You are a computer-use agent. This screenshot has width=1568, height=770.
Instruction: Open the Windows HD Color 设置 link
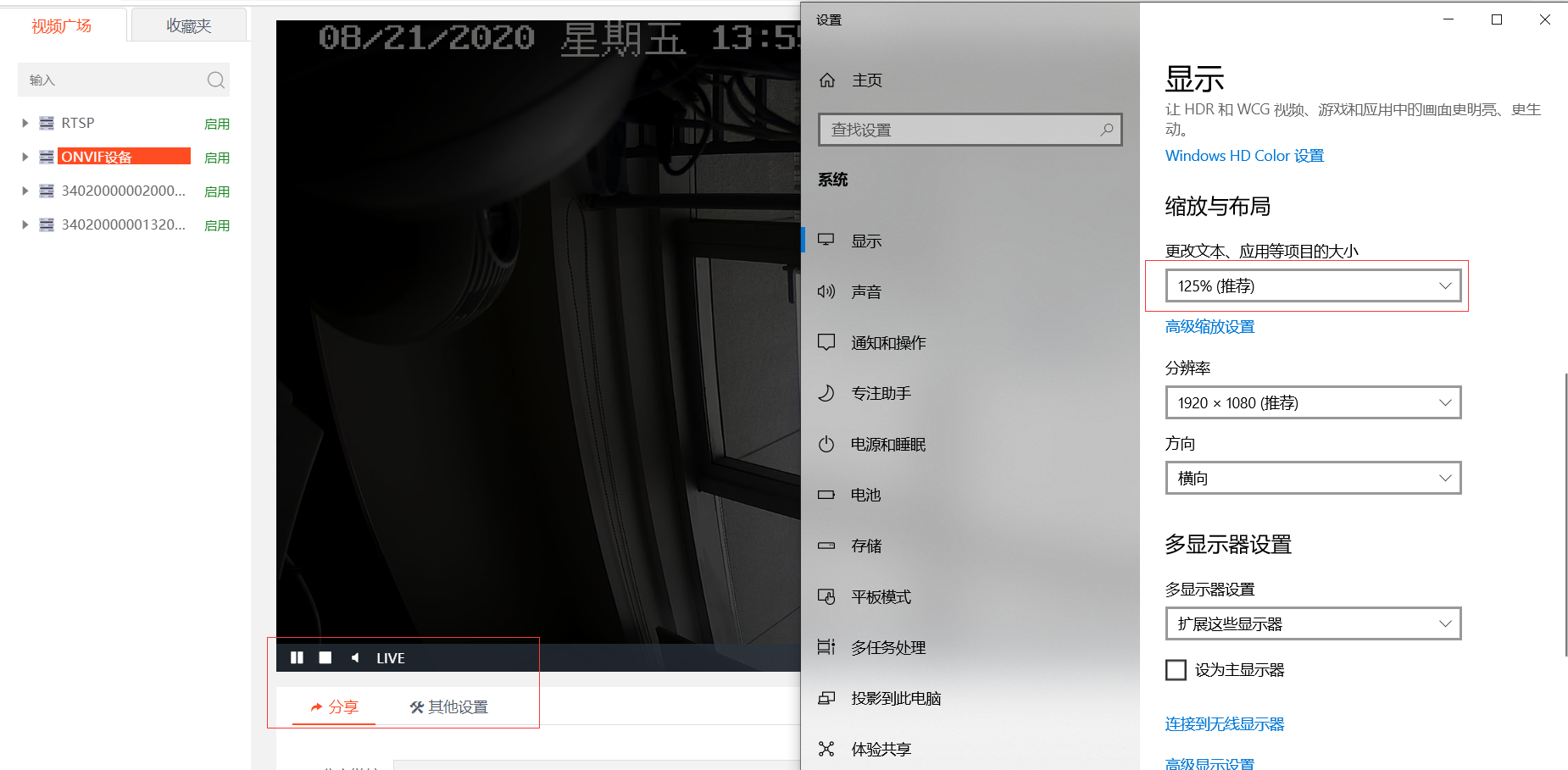point(1244,156)
